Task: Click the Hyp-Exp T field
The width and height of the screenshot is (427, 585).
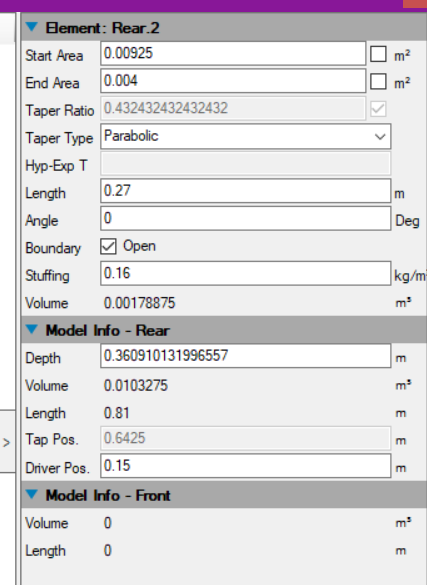Action: point(245,163)
